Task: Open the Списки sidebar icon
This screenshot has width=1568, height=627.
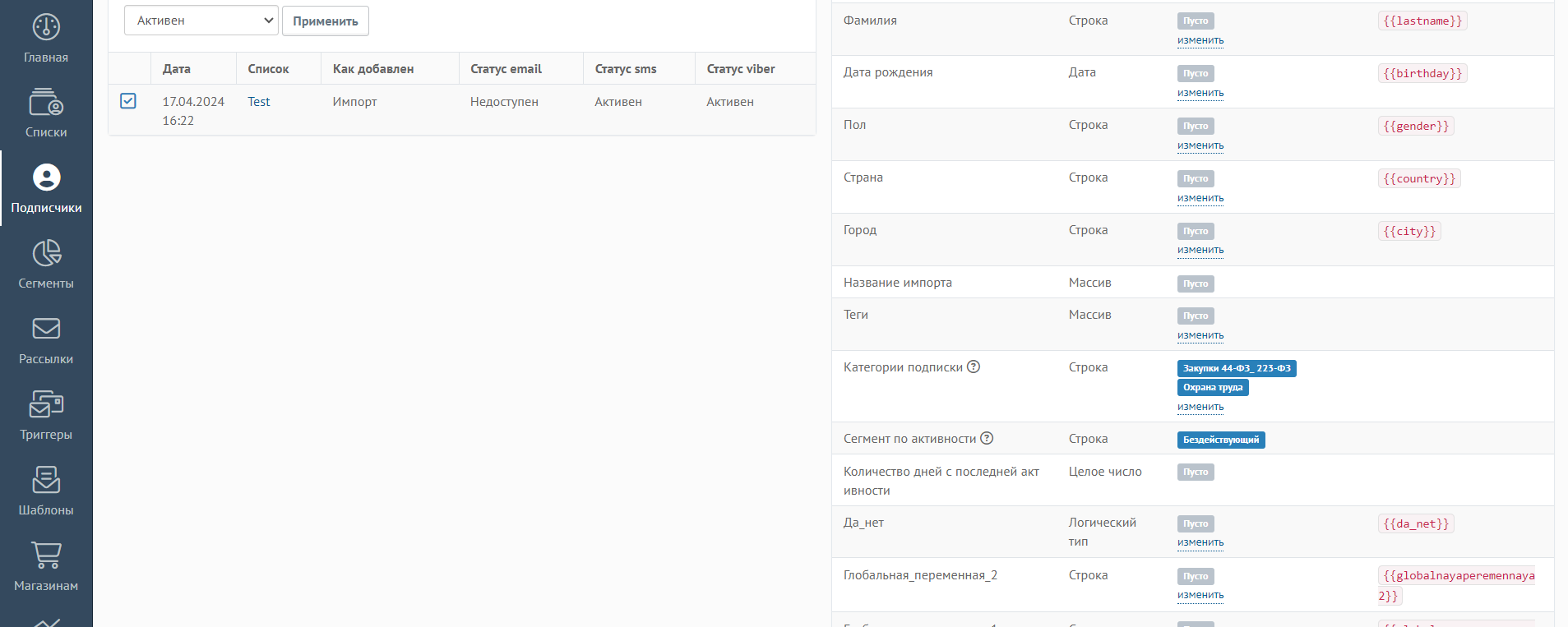Action: [46, 103]
